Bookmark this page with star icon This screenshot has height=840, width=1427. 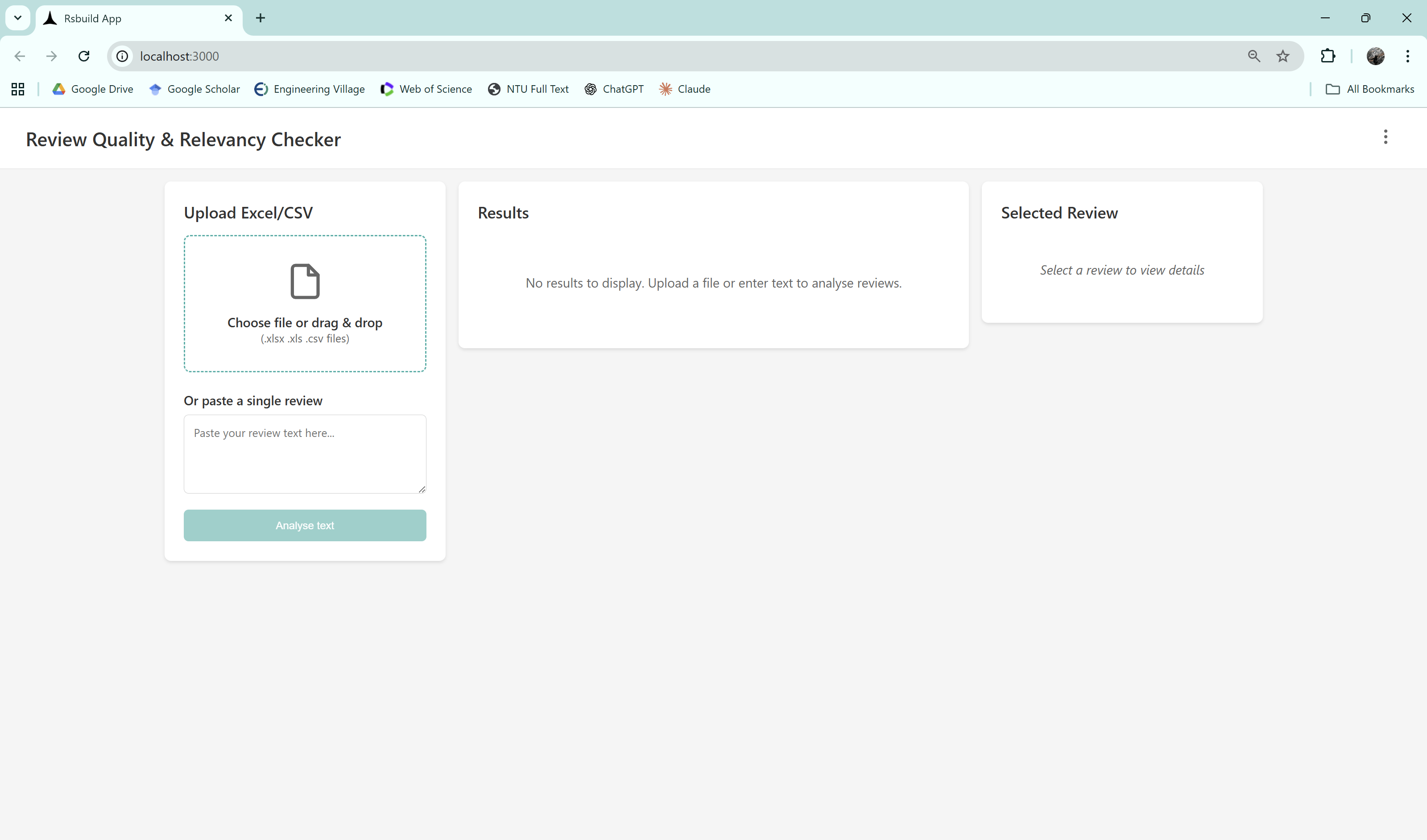click(x=1282, y=56)
